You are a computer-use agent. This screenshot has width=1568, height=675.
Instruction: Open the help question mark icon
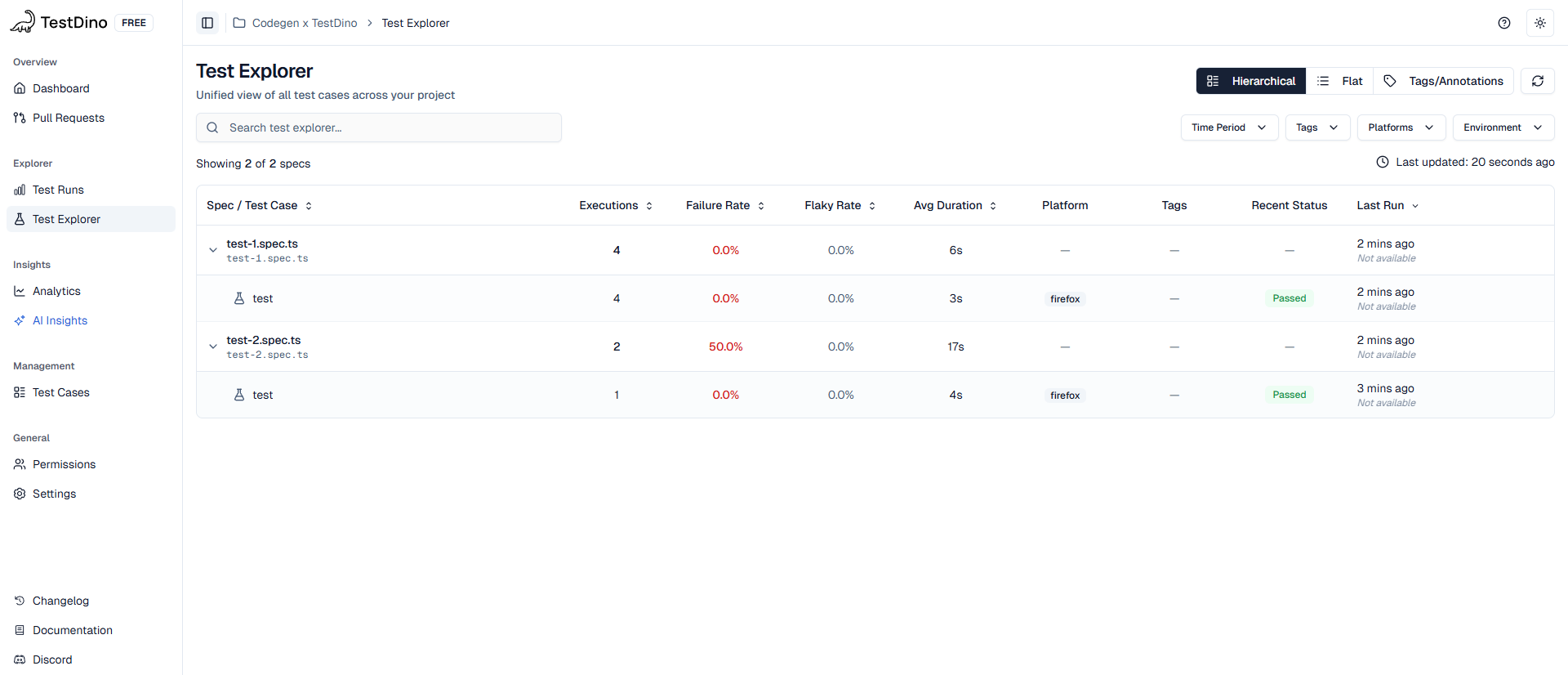click(1503, 23)
